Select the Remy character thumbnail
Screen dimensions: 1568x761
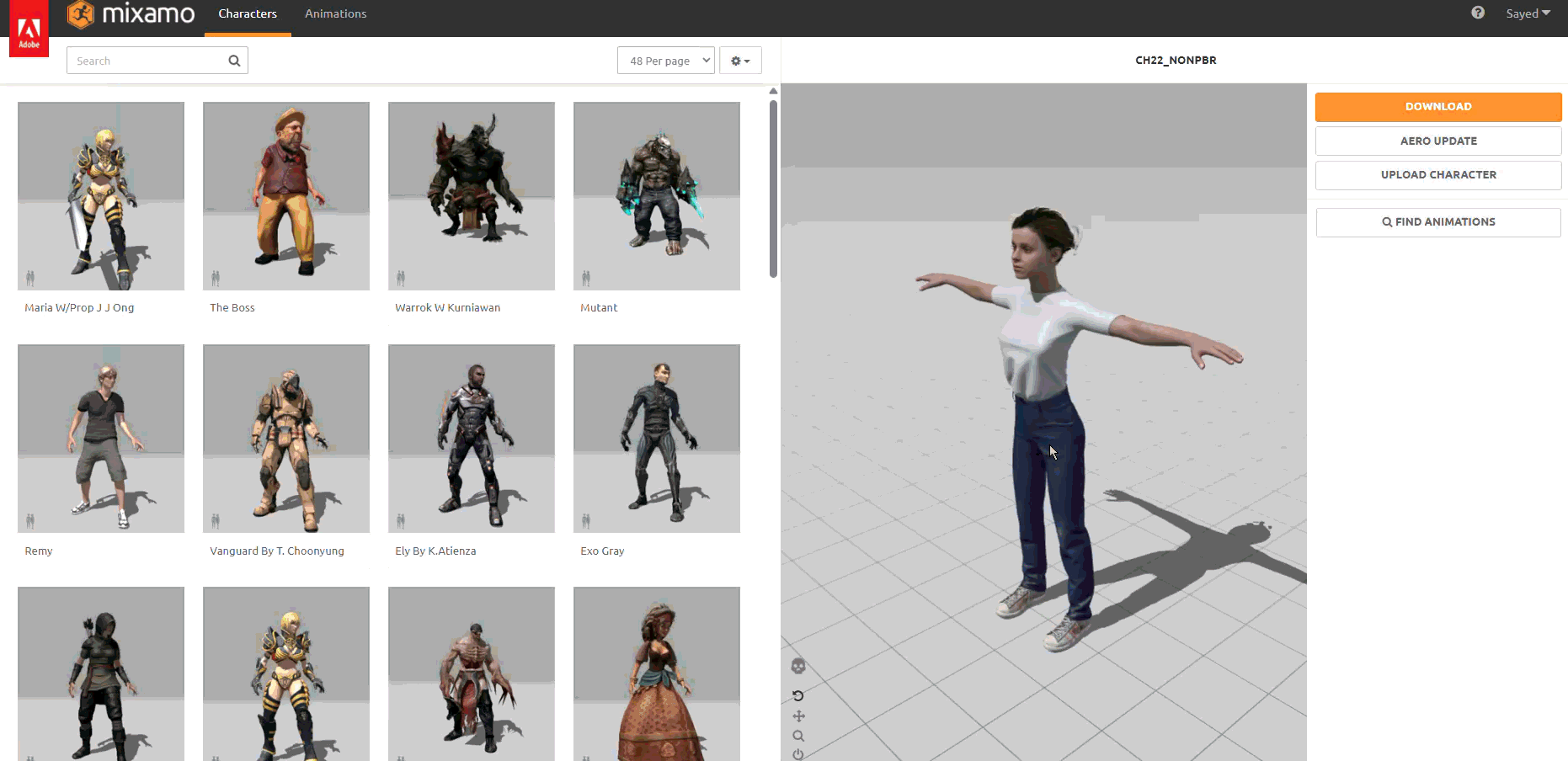click(x=101, y=439)
